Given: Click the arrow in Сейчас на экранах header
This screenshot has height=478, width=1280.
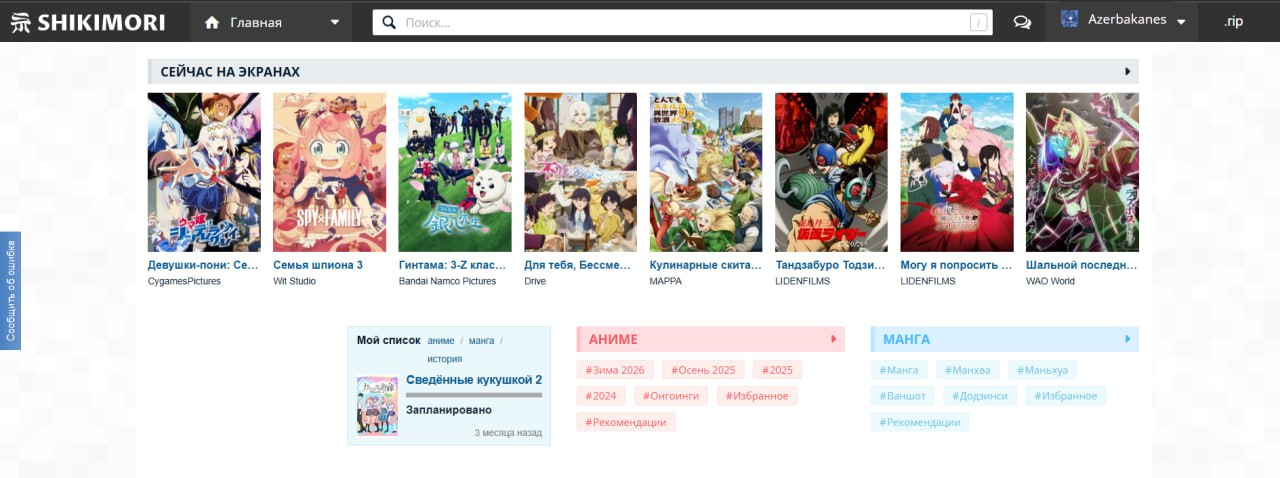Looking at the screenshot, I should pos(1128,72).
